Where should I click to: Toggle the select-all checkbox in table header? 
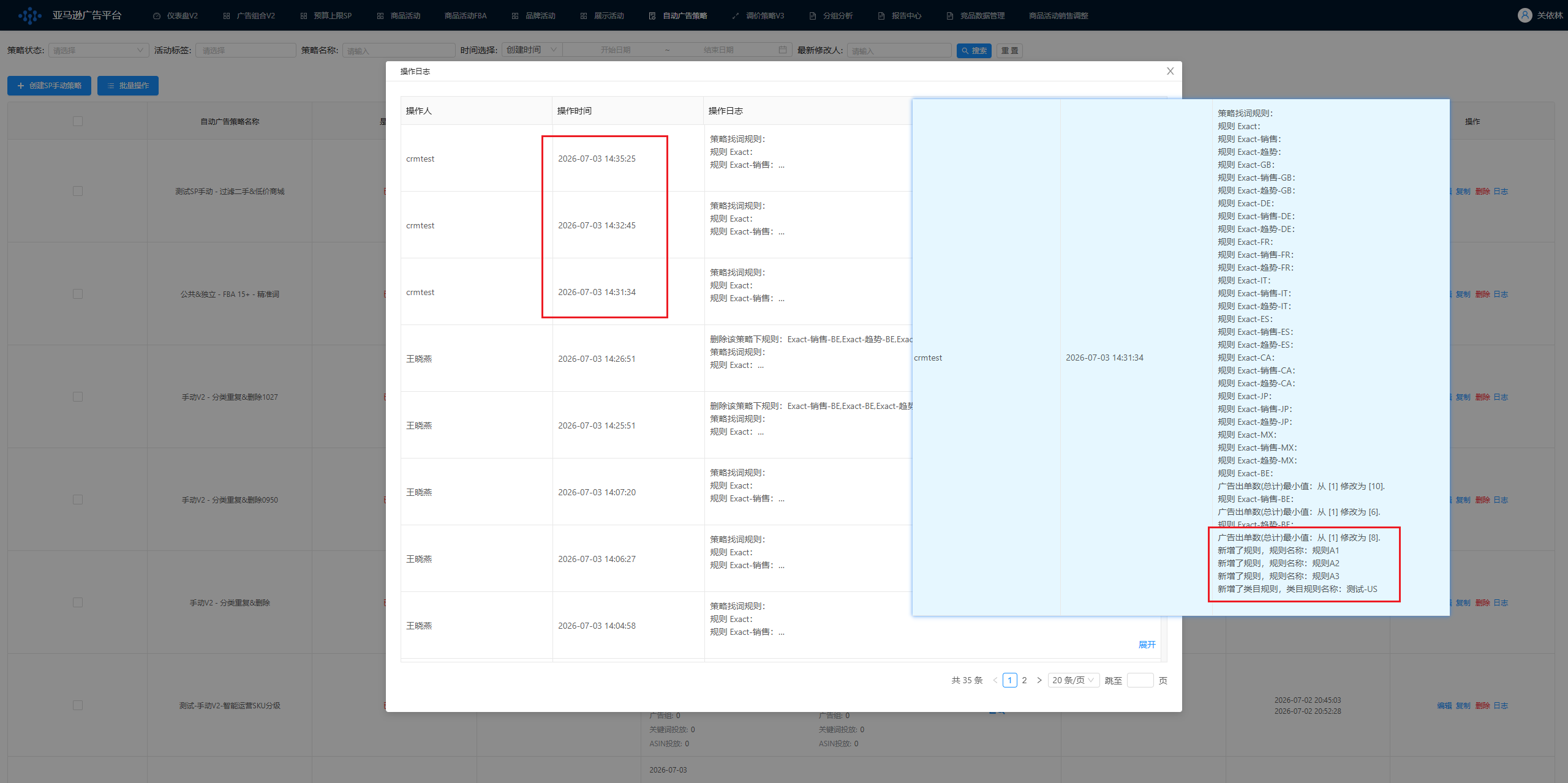point(78,121)
